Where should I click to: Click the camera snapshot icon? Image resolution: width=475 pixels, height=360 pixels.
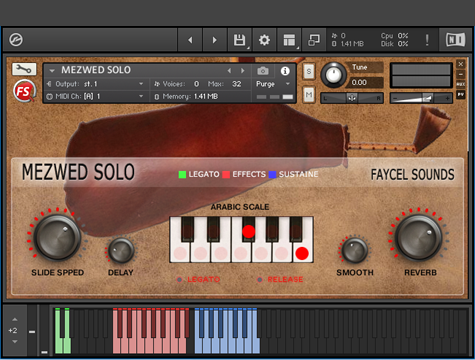[263, 71]
